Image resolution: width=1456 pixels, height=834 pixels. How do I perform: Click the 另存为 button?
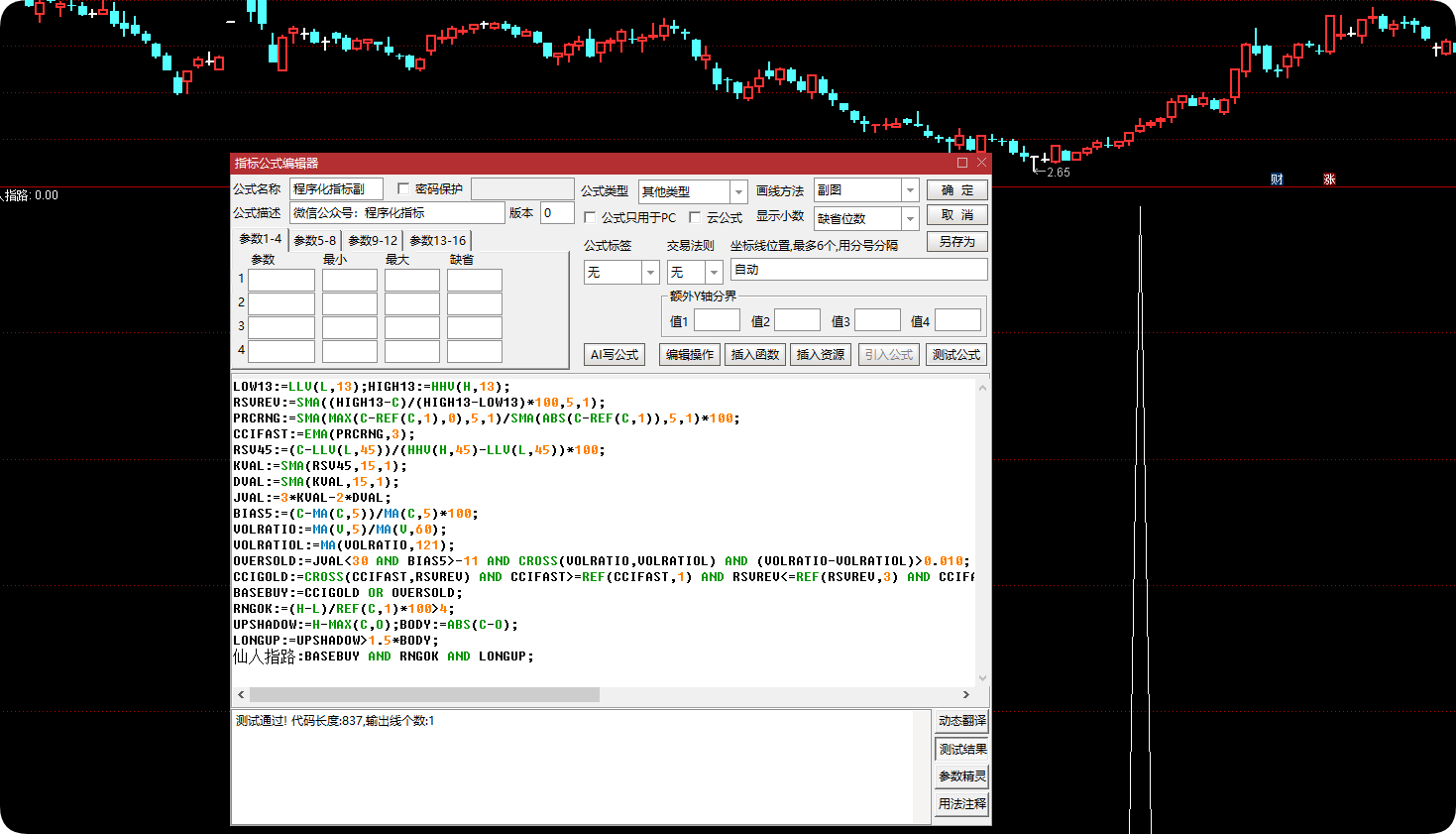[x=957, y=241]
